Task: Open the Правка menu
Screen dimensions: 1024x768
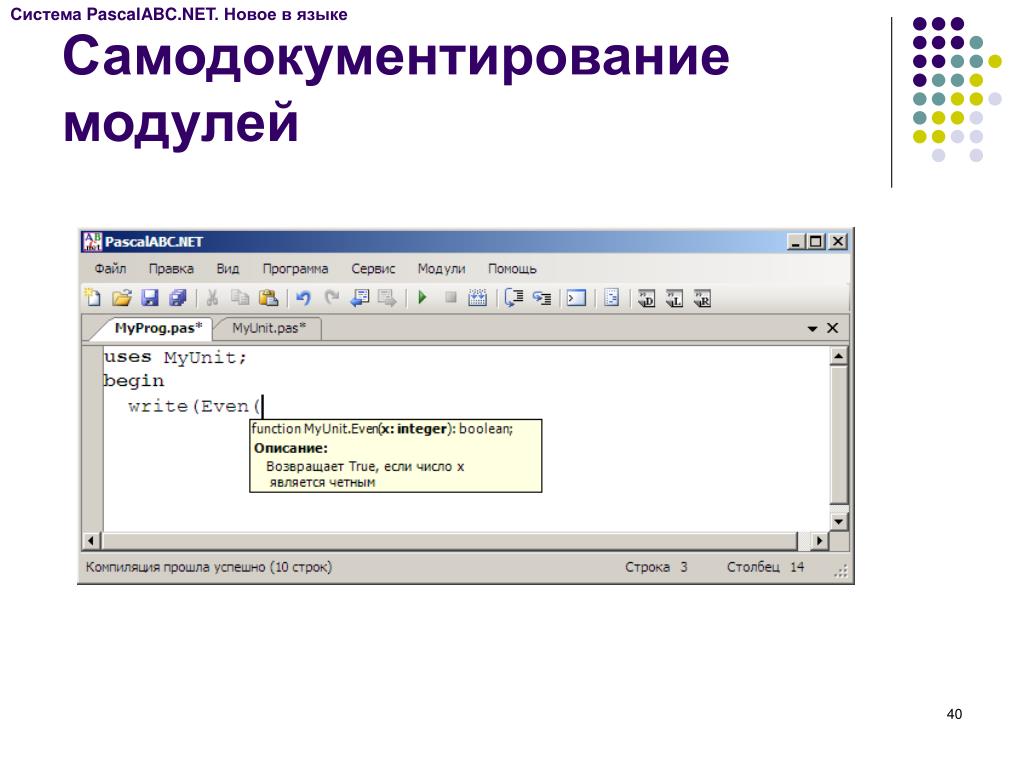Action: (171, 268)
